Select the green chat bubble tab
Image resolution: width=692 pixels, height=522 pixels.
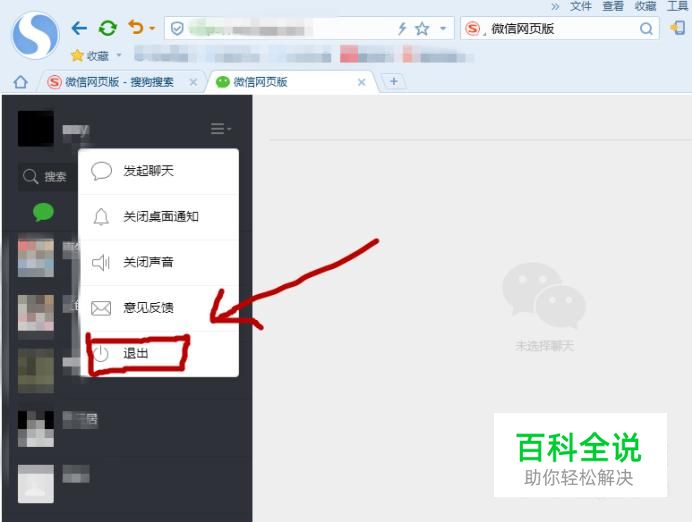(x=43, y=212)
